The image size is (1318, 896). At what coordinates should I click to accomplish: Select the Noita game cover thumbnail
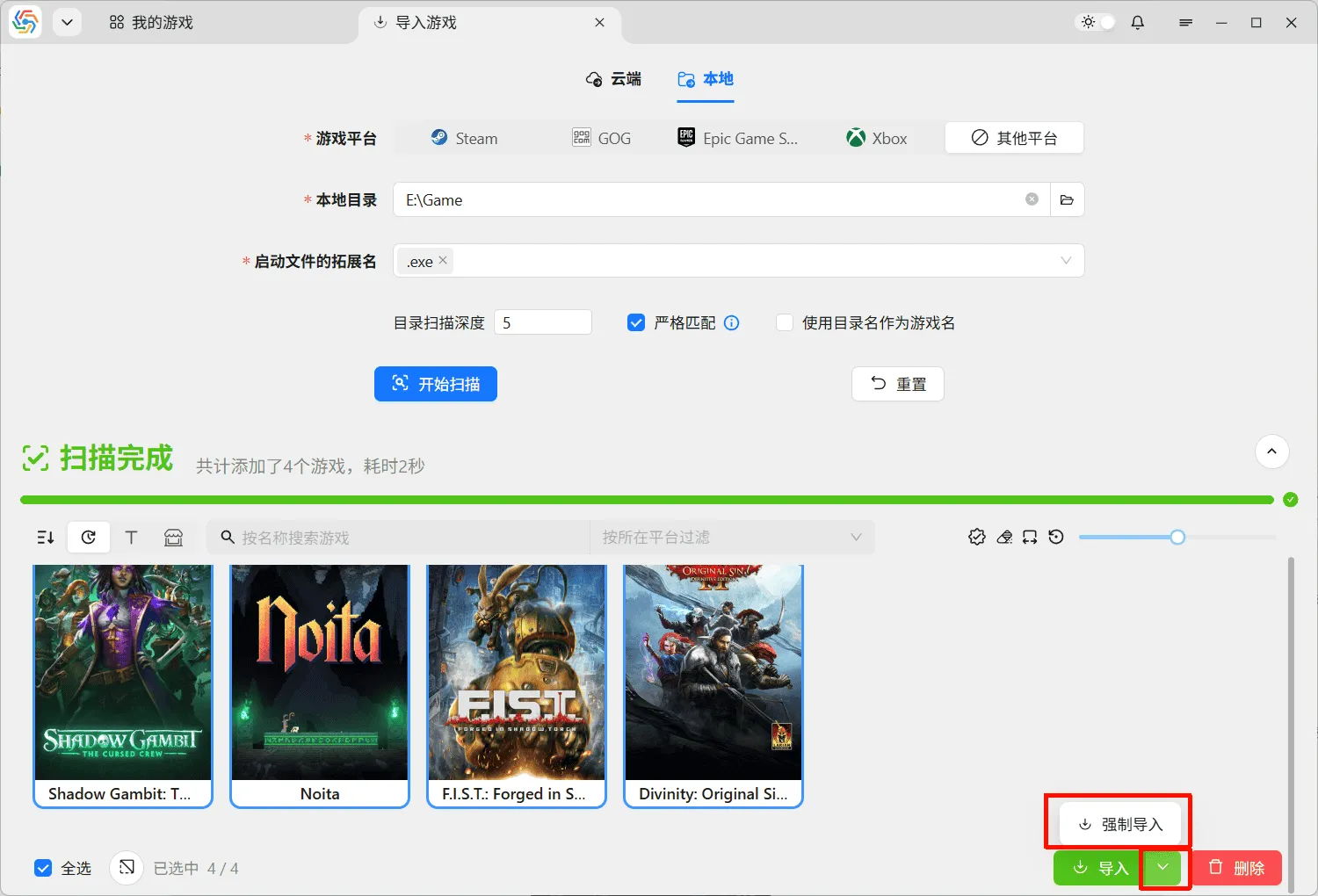click(320, 673)
